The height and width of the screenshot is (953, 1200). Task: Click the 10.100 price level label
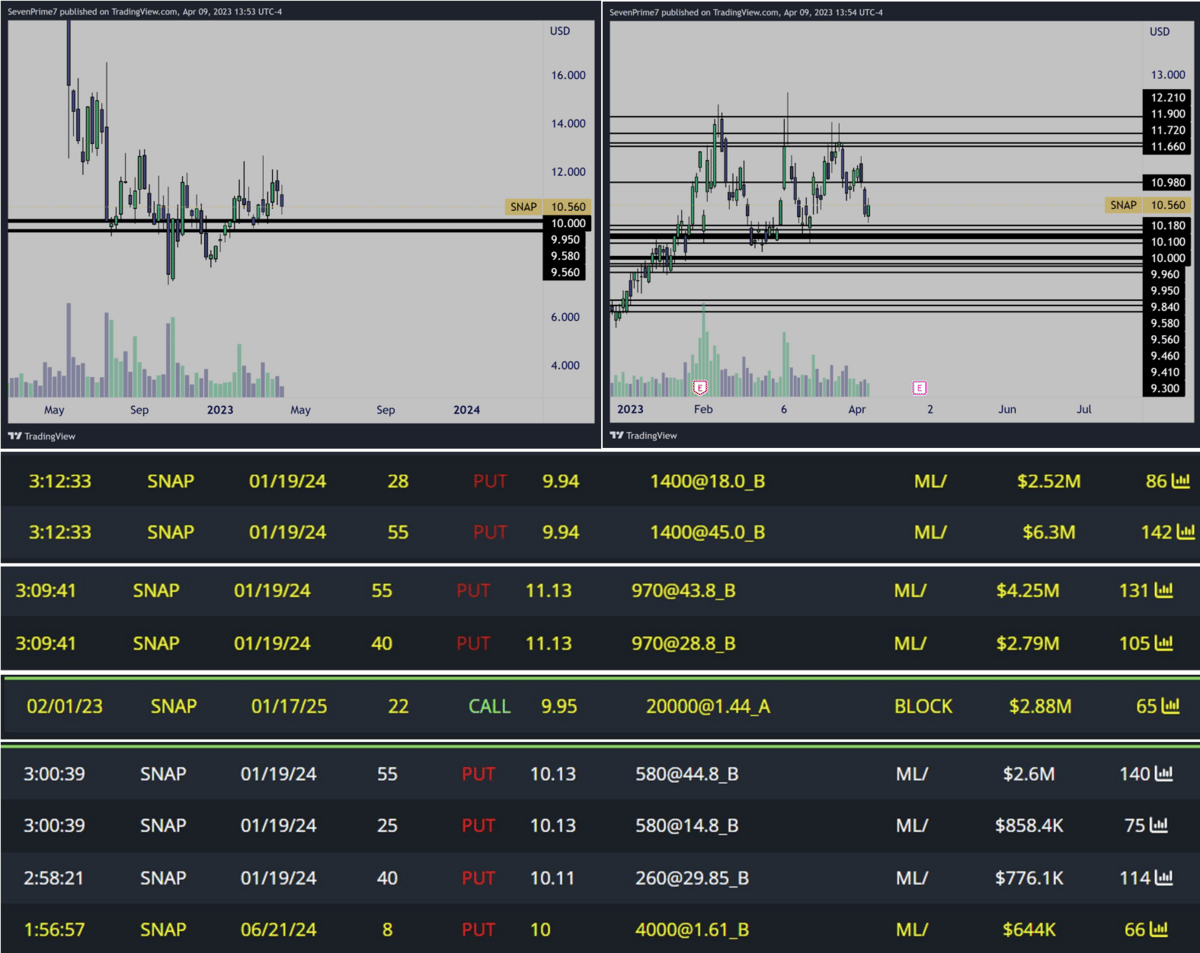[x=1168, y=242]
